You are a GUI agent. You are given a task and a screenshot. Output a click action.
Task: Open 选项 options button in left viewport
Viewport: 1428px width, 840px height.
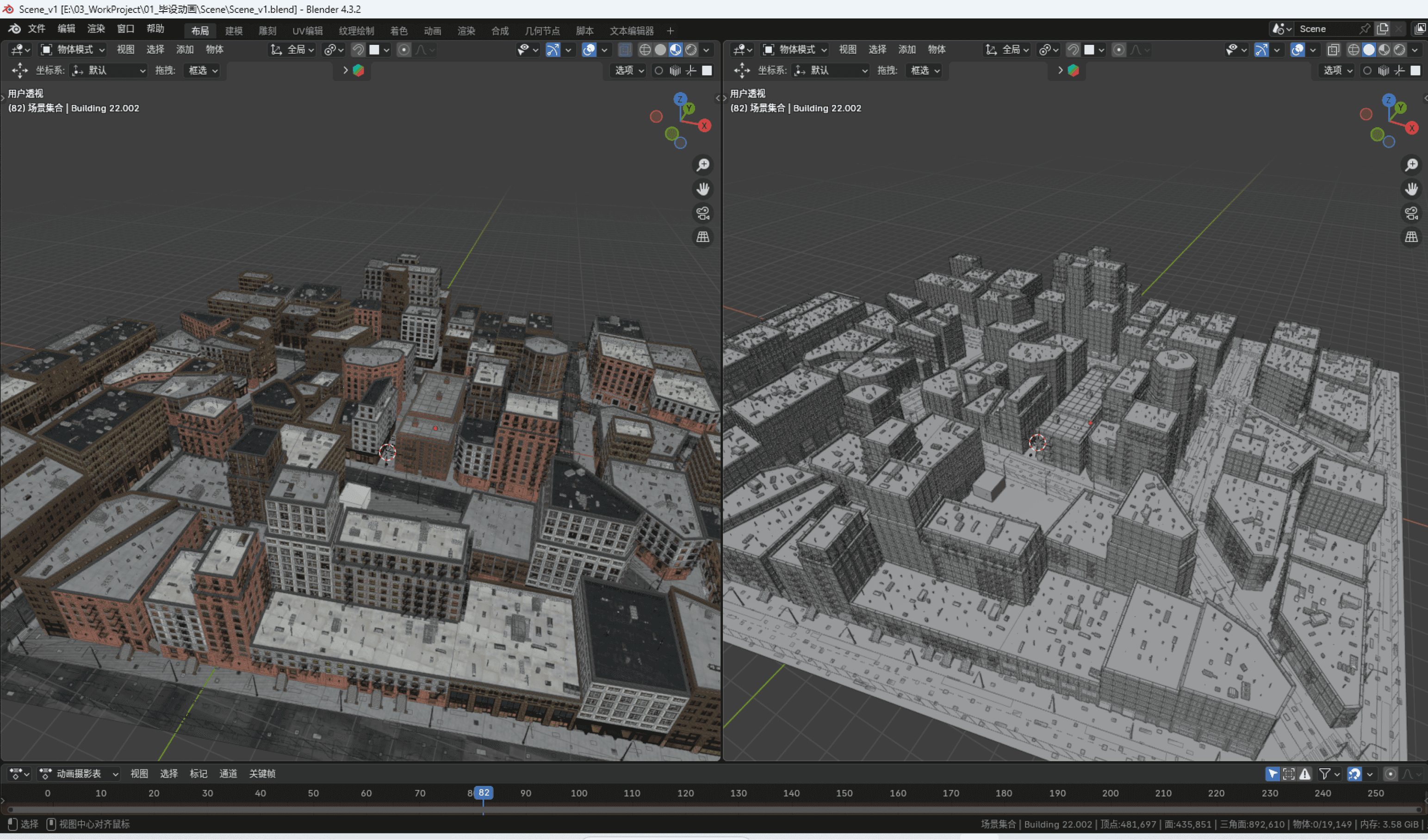point(629,70)
